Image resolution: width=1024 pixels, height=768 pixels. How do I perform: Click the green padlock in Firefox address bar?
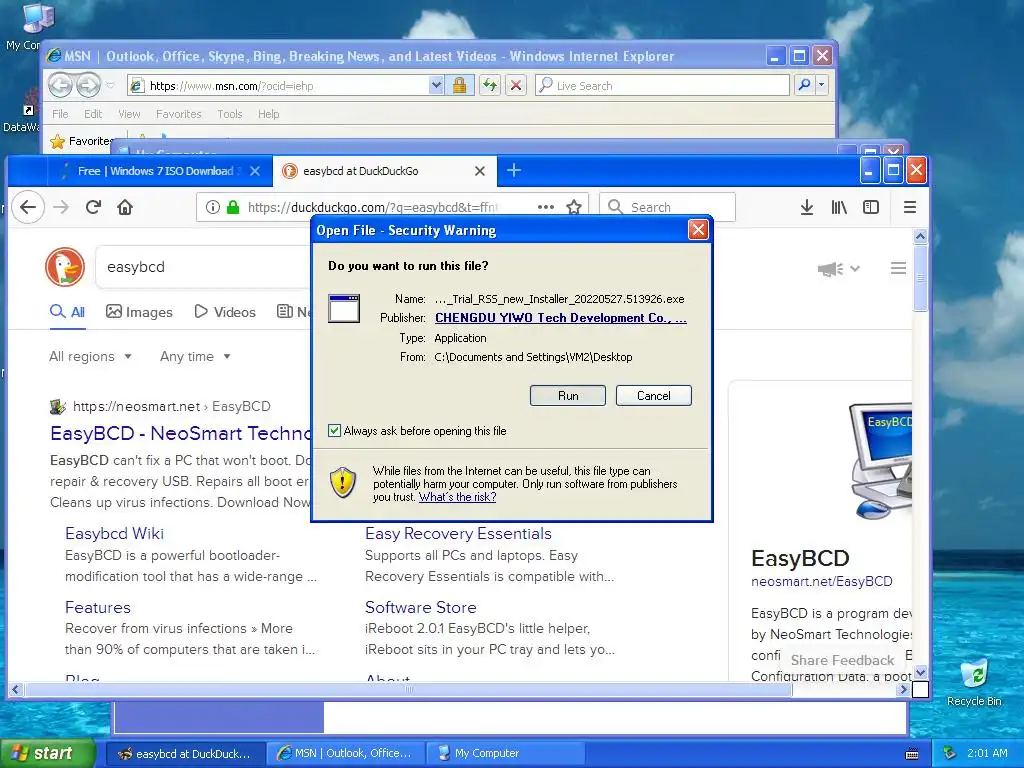click(x=232, y=207)
